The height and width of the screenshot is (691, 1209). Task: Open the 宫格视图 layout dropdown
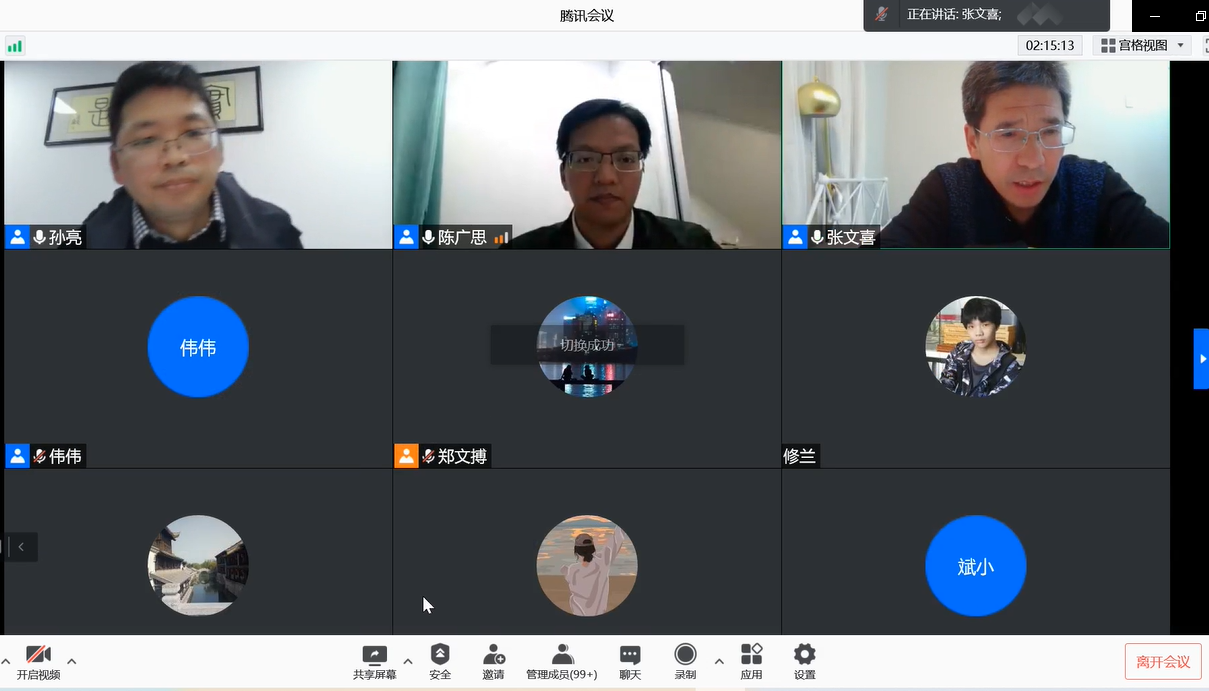1142,46
